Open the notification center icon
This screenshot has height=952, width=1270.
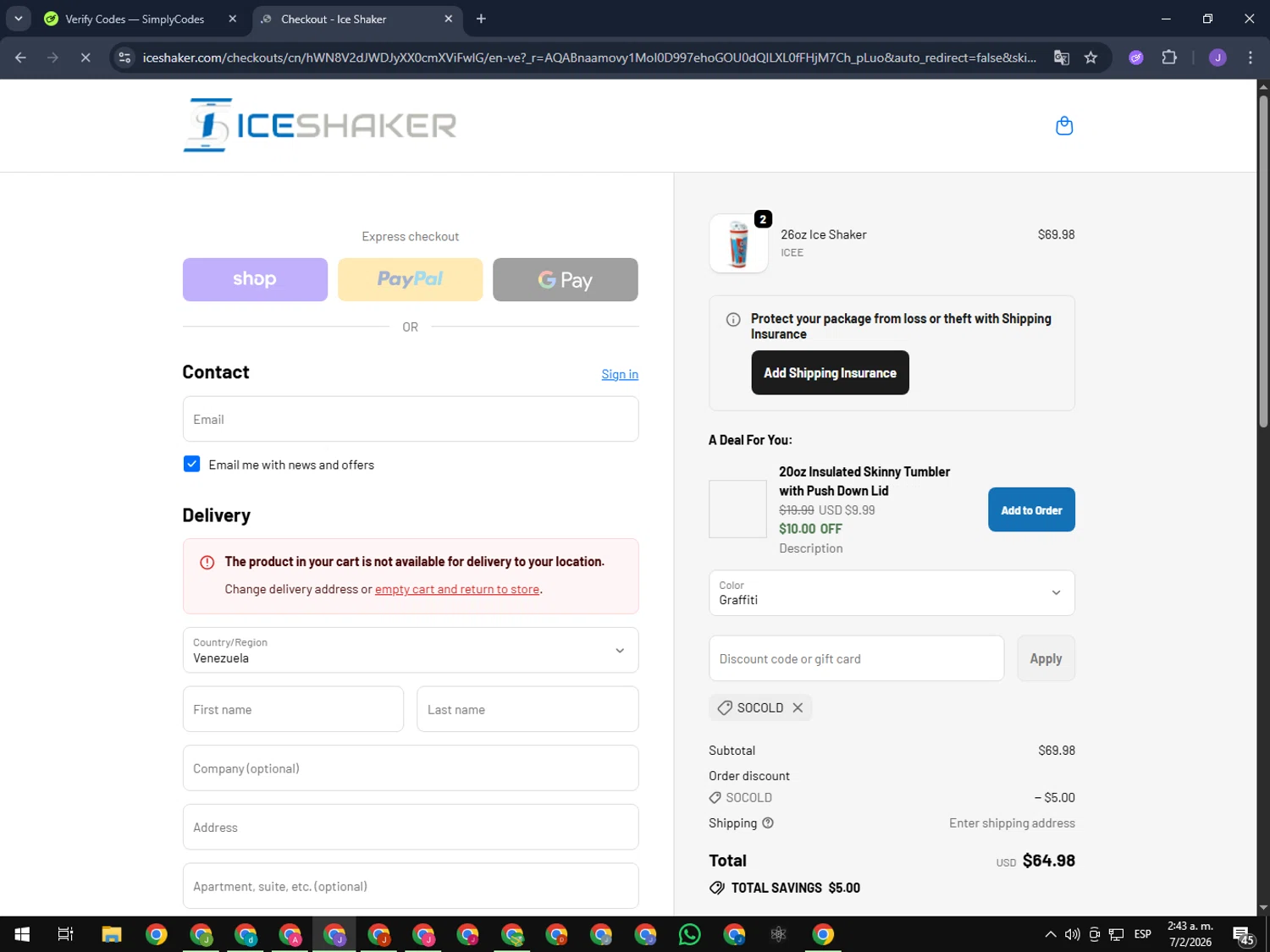click(1244, 935)
